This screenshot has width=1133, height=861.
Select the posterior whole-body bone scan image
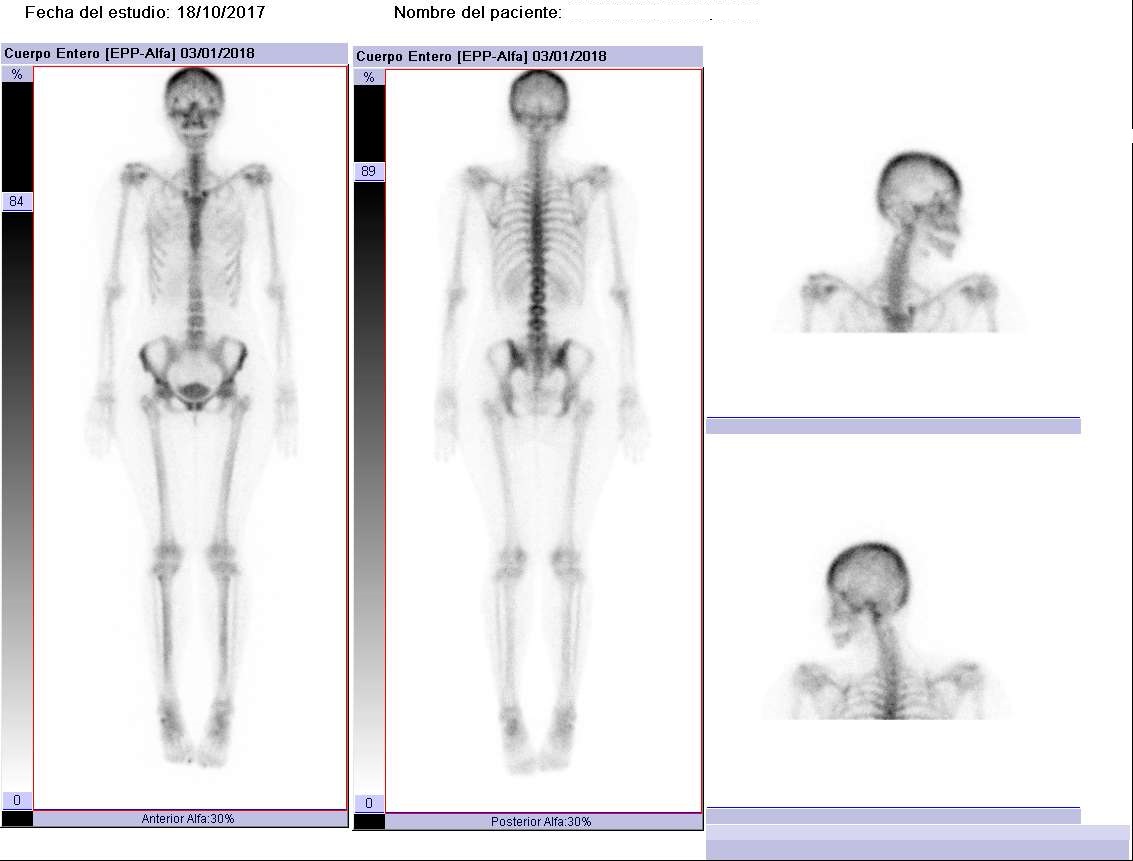[543, 441]
